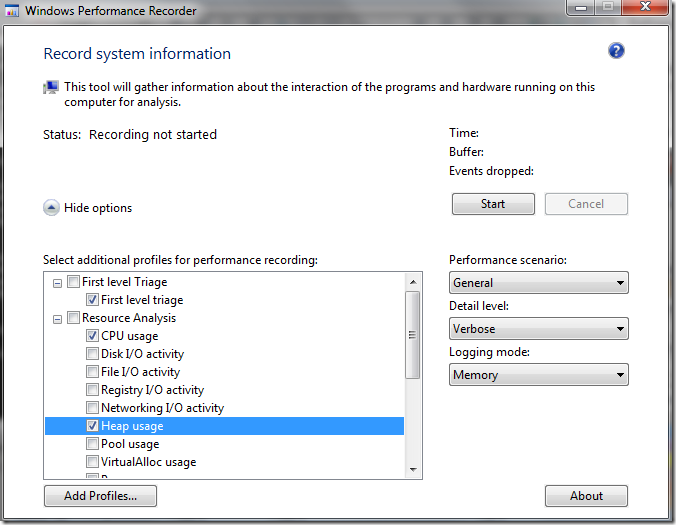The image size is (676, 525).
Task: Uncheck the Heap usage checkbox
Action: pyautogui.click(x=92, y=426)
